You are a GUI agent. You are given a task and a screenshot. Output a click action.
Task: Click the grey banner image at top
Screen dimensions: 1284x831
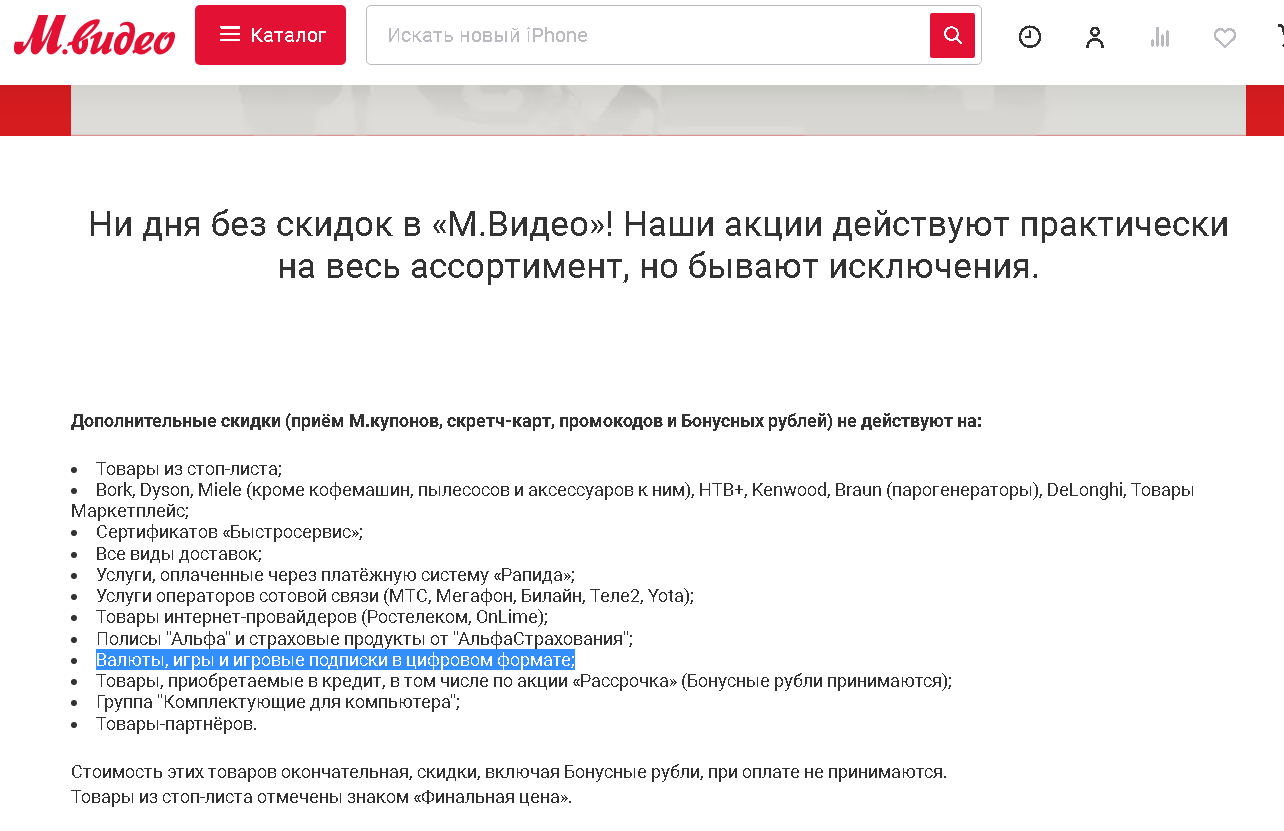658,110
